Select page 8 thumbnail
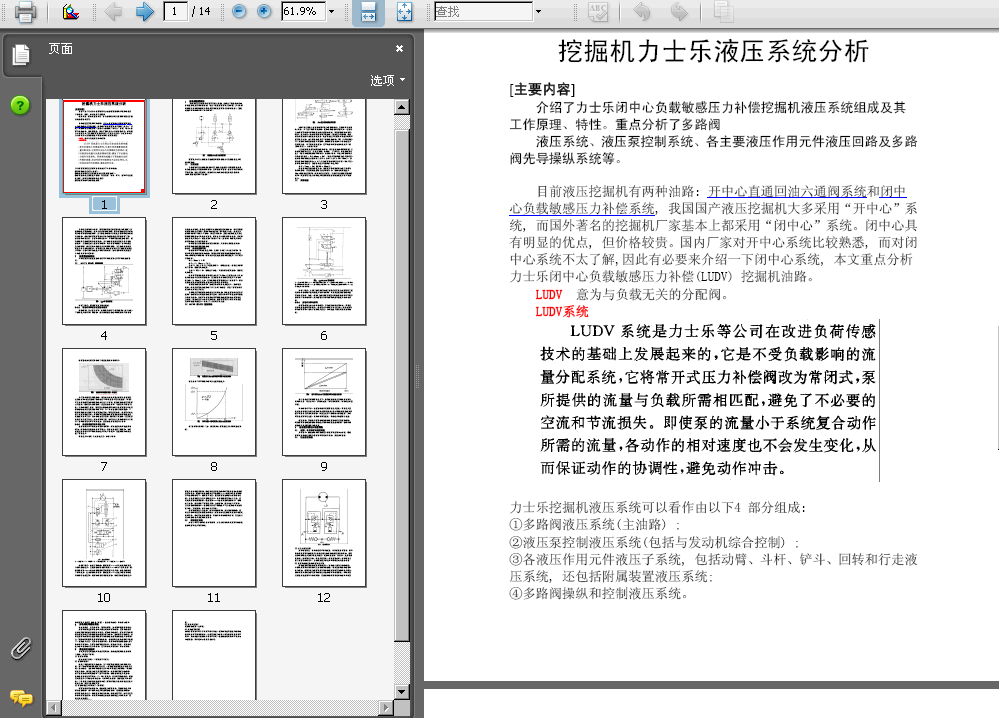Screen dimensions: 999x718 pos(214,402)
